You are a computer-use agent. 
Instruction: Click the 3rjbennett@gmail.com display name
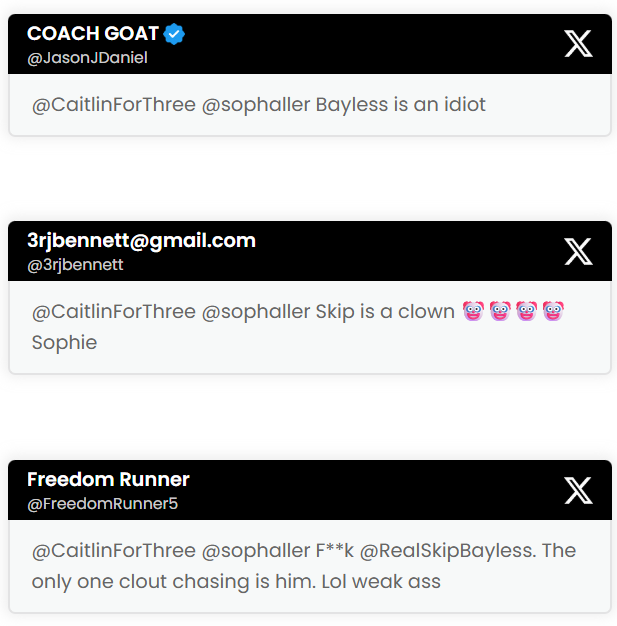[x=141, y=240]
